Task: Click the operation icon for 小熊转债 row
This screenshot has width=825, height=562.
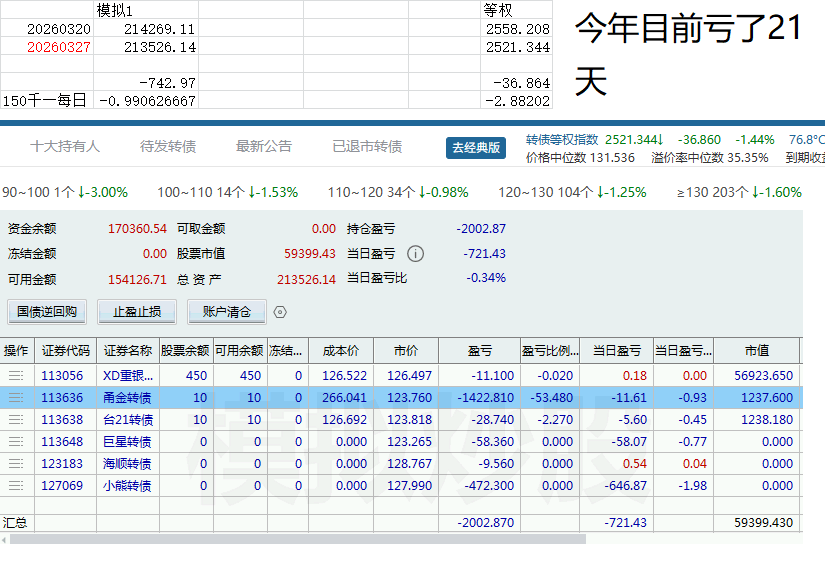Action: pyautogui.click(x=16, y=486)
